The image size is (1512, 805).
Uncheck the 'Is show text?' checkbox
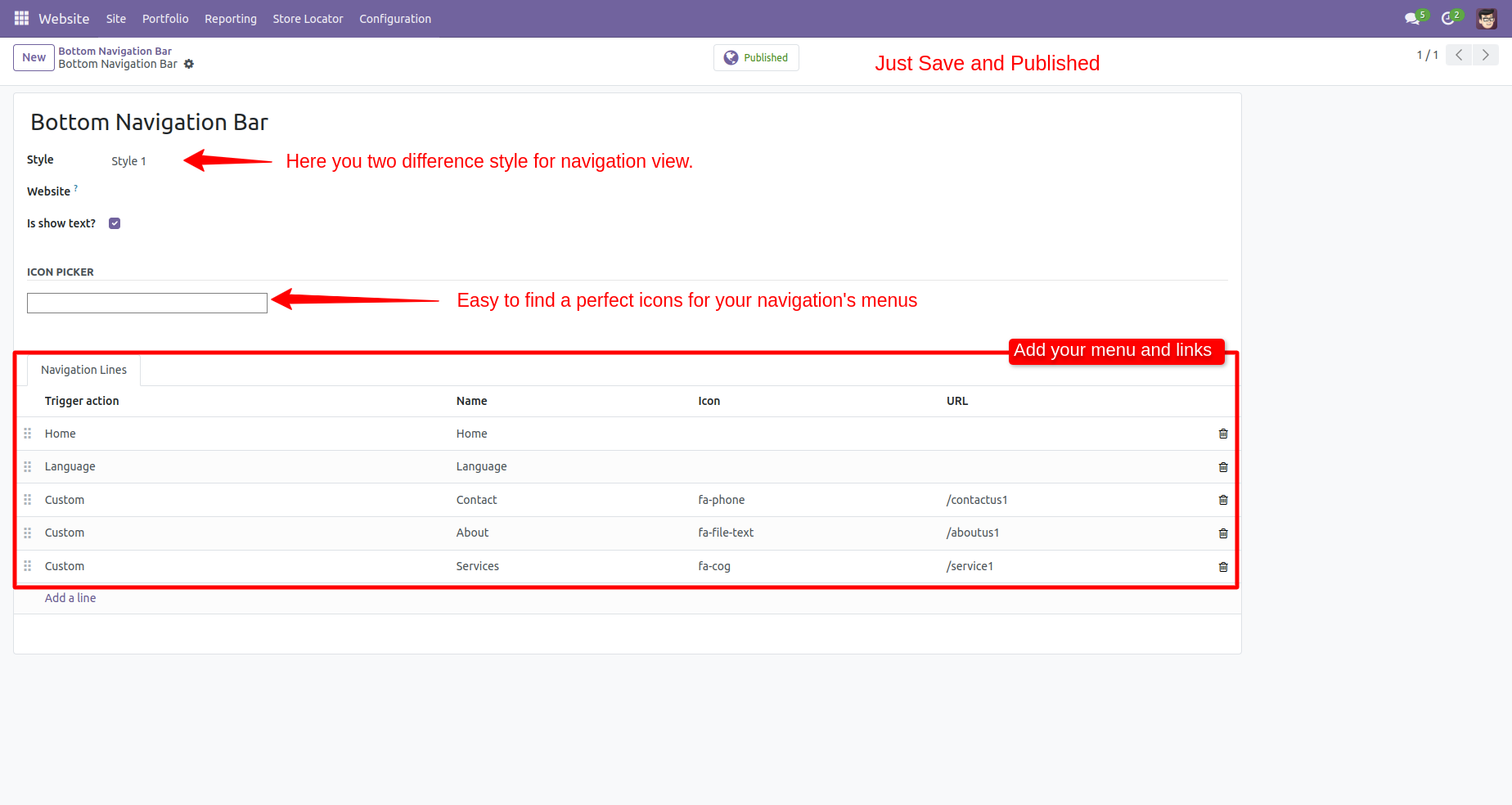coord(115,223)
